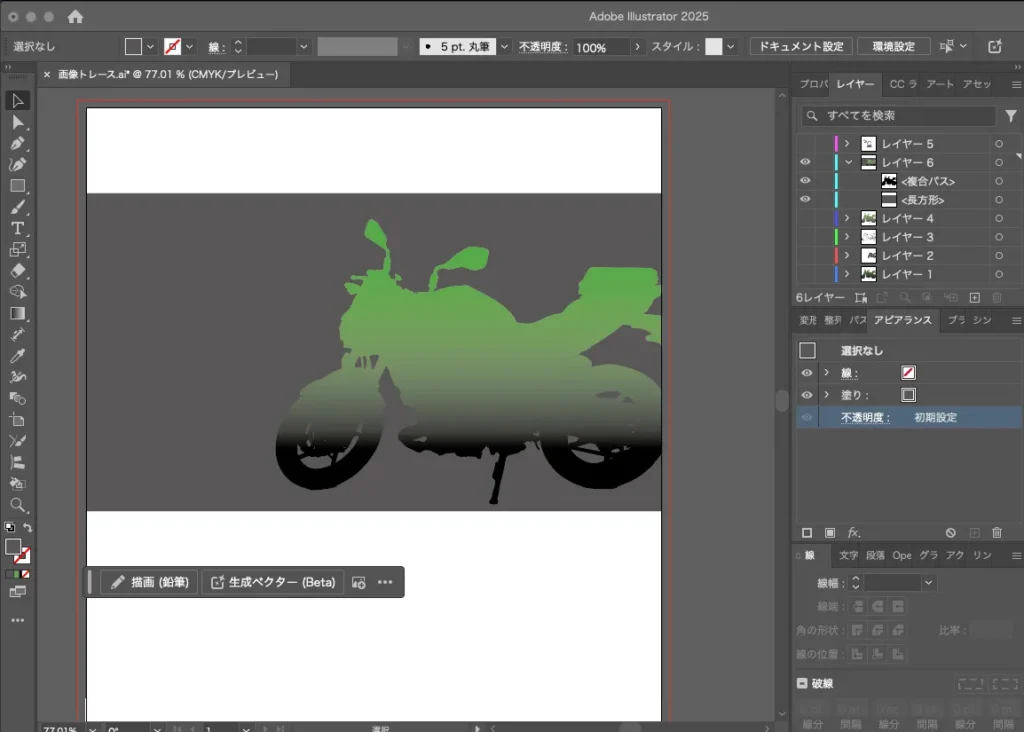Toggle visibility of the <複合パス> sublayer
1024x732 pixels.
click(x=806, y=181)
